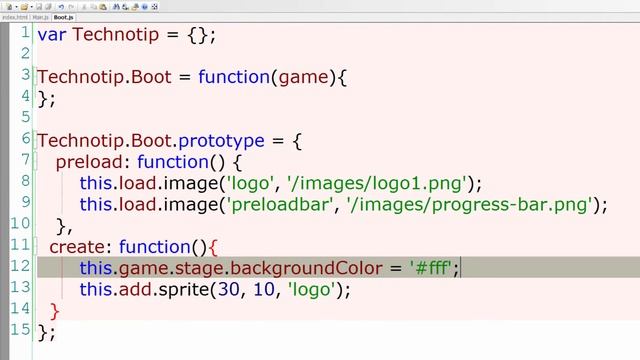640x360 pixels.
Task: Click the 'var' keyword on line 1
Action: pyautogui.click(x=52, y=35)
